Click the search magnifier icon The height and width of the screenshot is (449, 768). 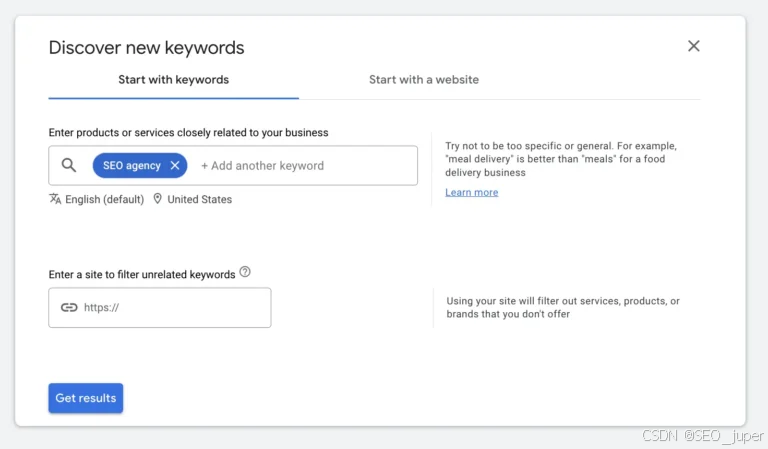click(69, 165)
